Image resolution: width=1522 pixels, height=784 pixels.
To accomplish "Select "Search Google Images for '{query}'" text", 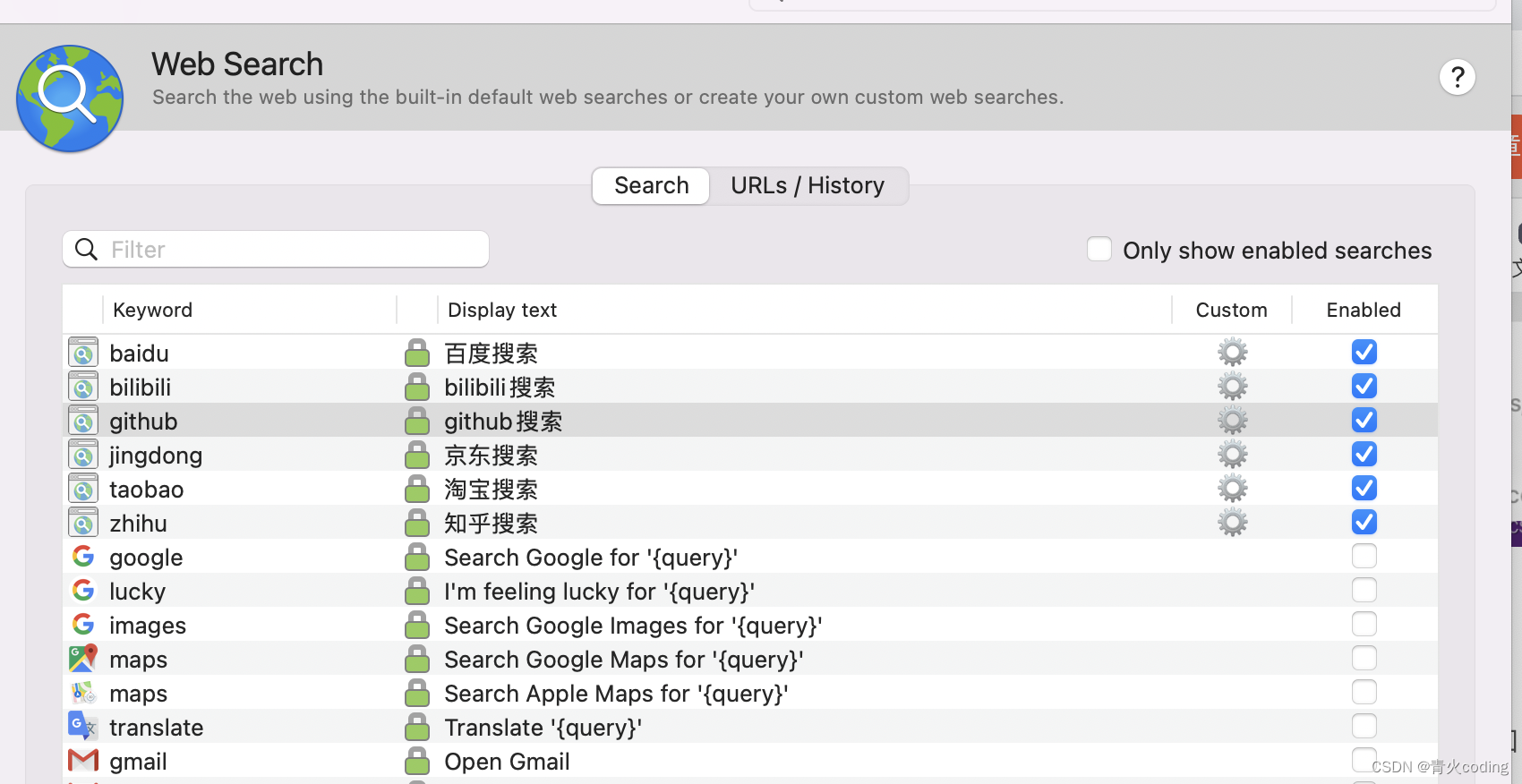I will [633, 626].
